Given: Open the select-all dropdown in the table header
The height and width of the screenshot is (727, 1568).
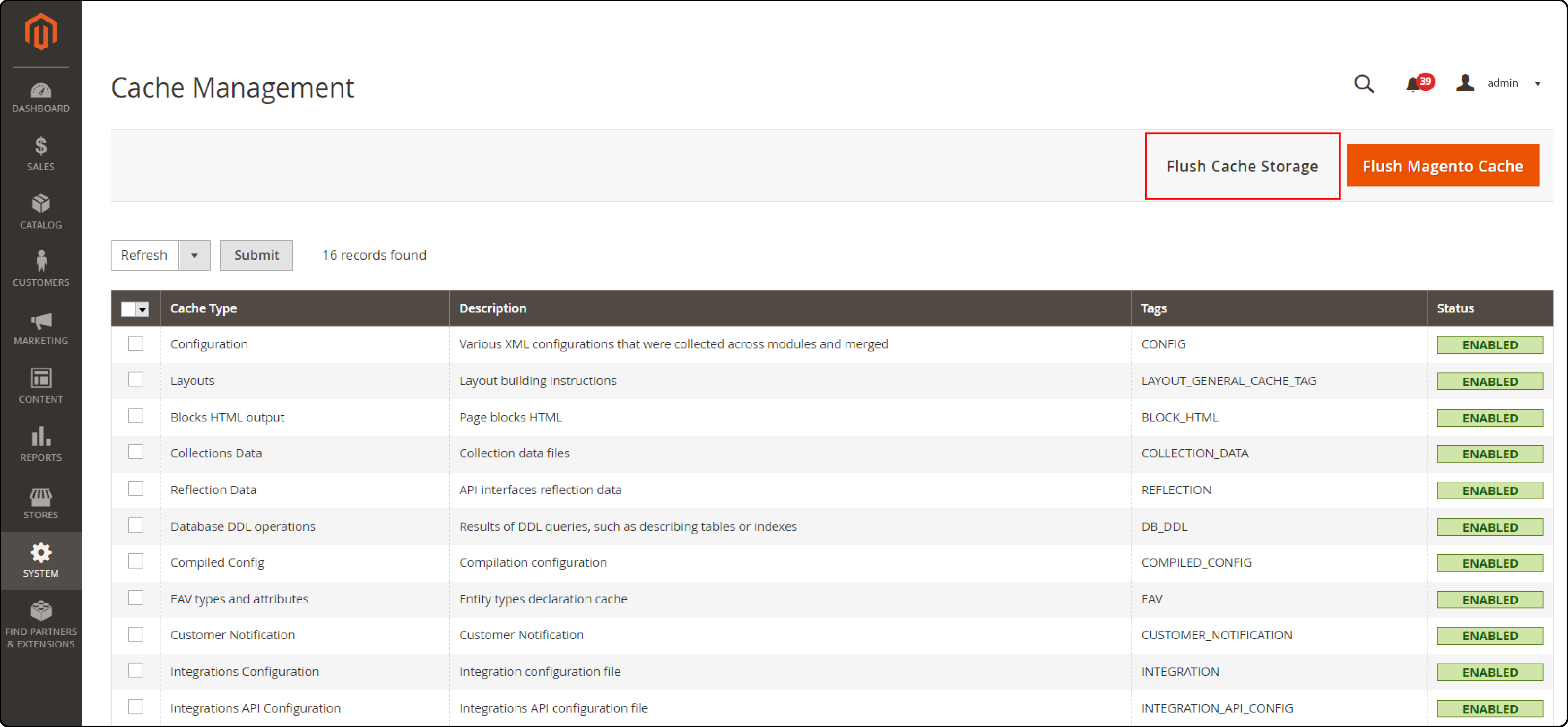Looking at the screenshot, I should [x=143, y=309].
